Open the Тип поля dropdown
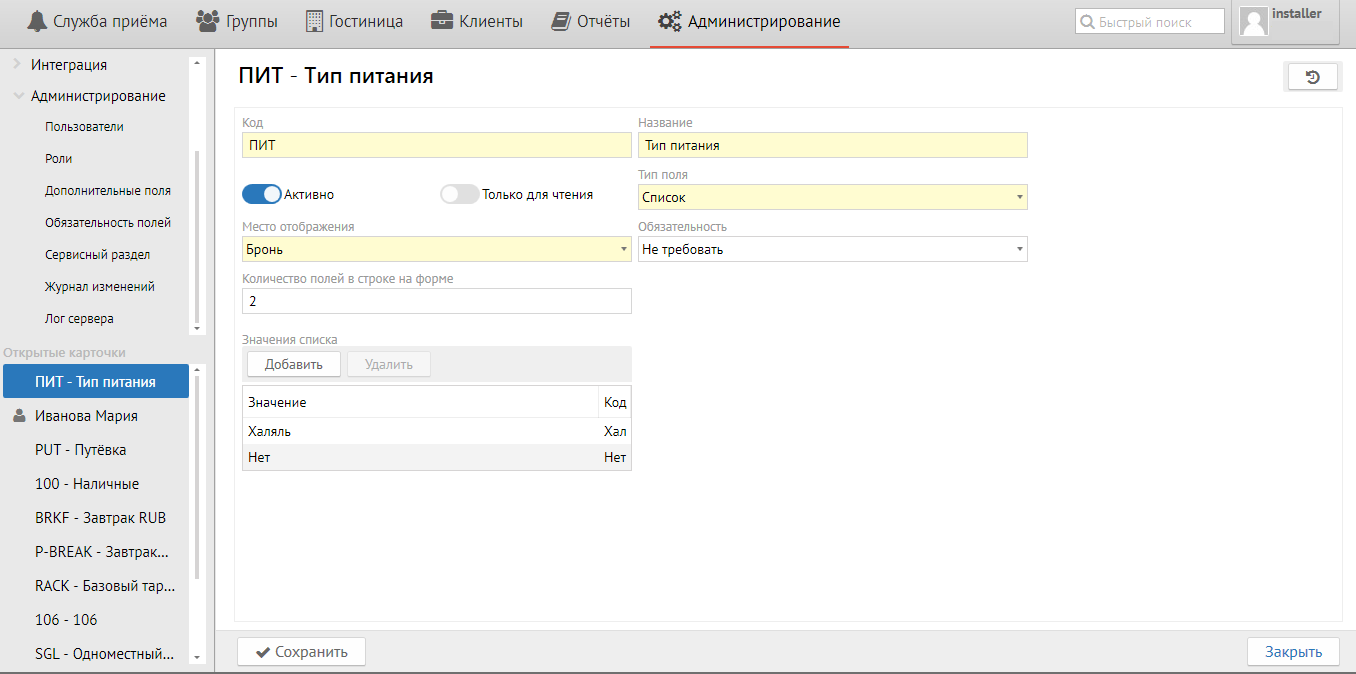The height and width of the screenshot is (674, 1356). (x=832, y=198)
